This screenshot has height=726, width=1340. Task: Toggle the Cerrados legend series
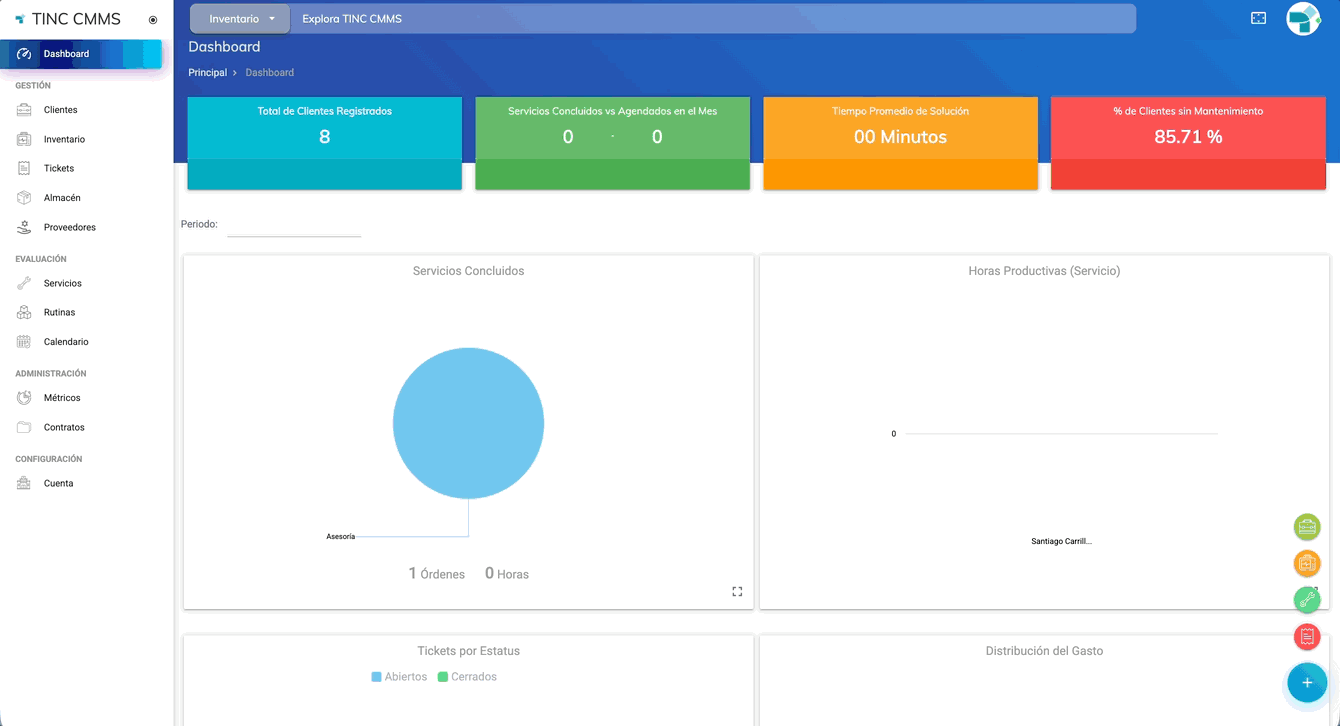coord(466,677)
